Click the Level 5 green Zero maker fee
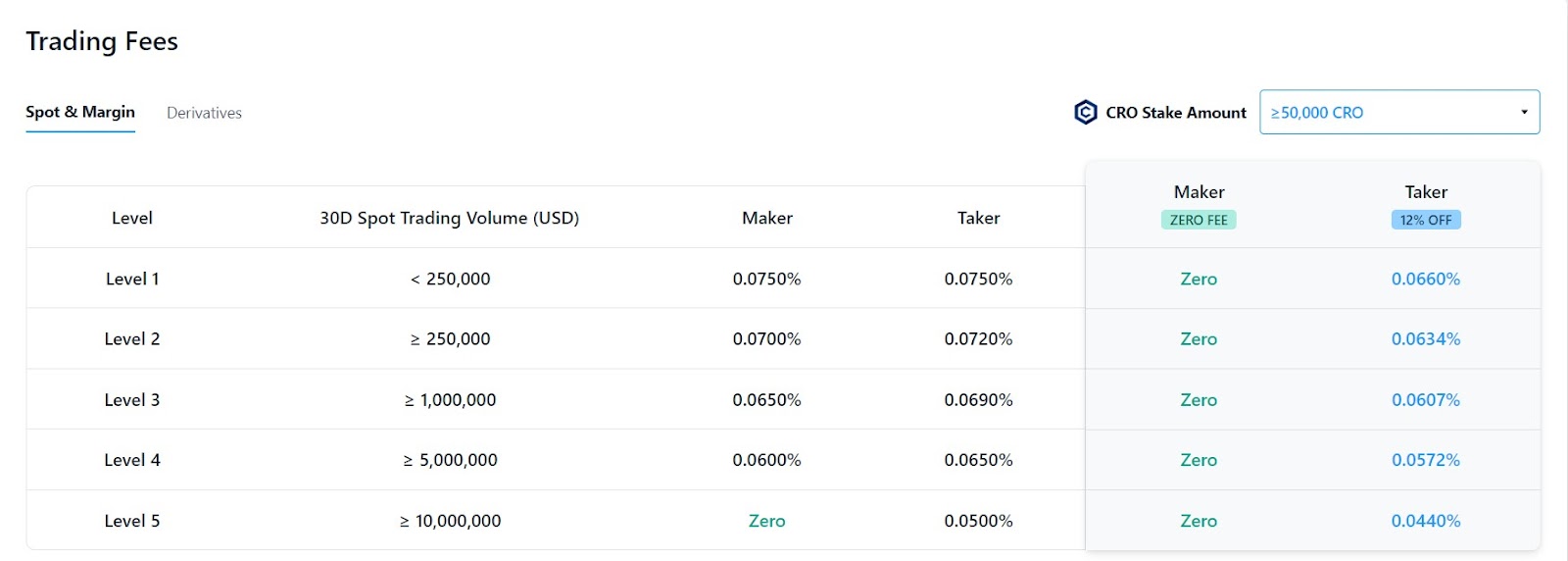This screenshot has width=1568, height=561. click(x=767, y=521)
